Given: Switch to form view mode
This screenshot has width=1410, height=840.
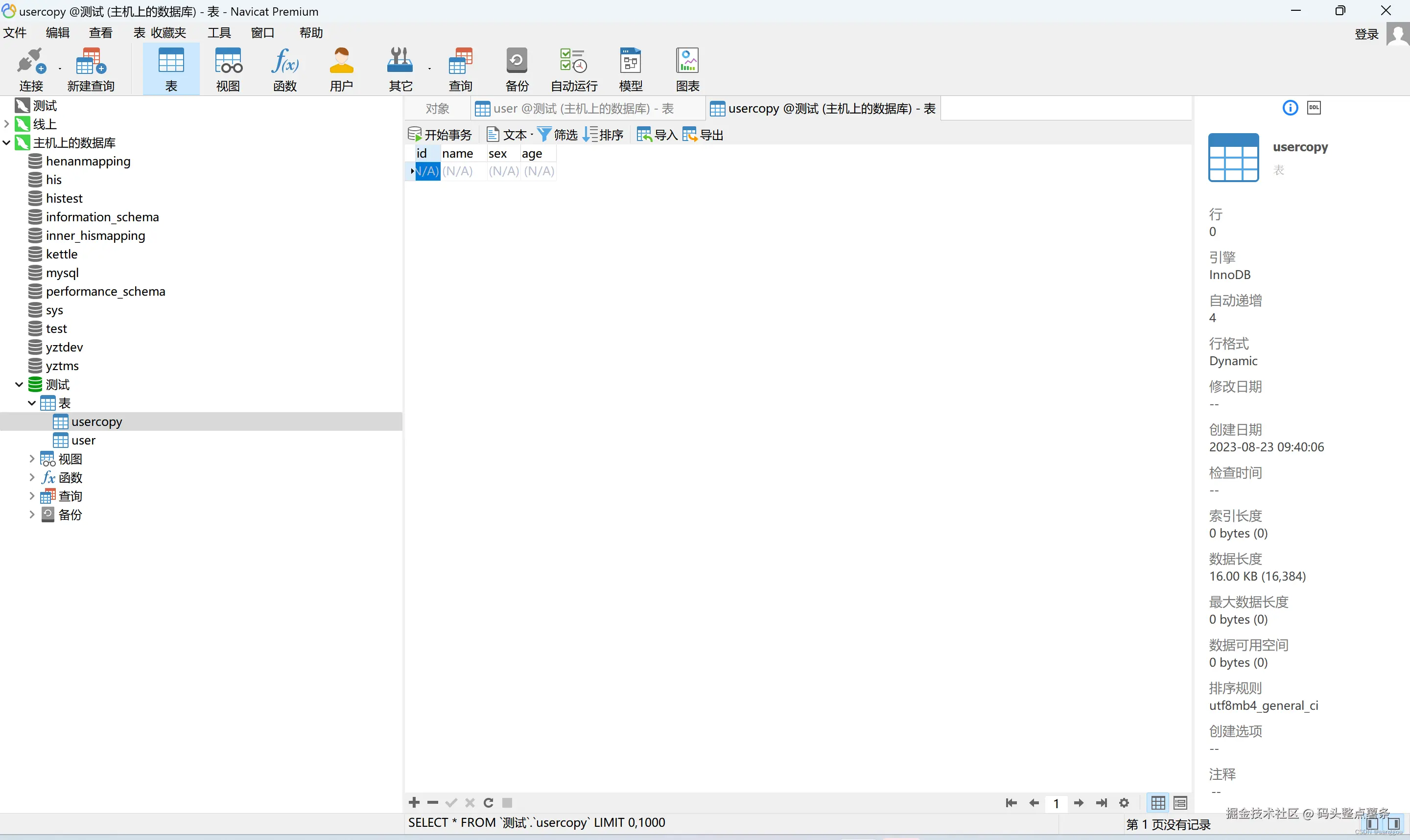Looking at the screenshot, I should coord(1180,803).
